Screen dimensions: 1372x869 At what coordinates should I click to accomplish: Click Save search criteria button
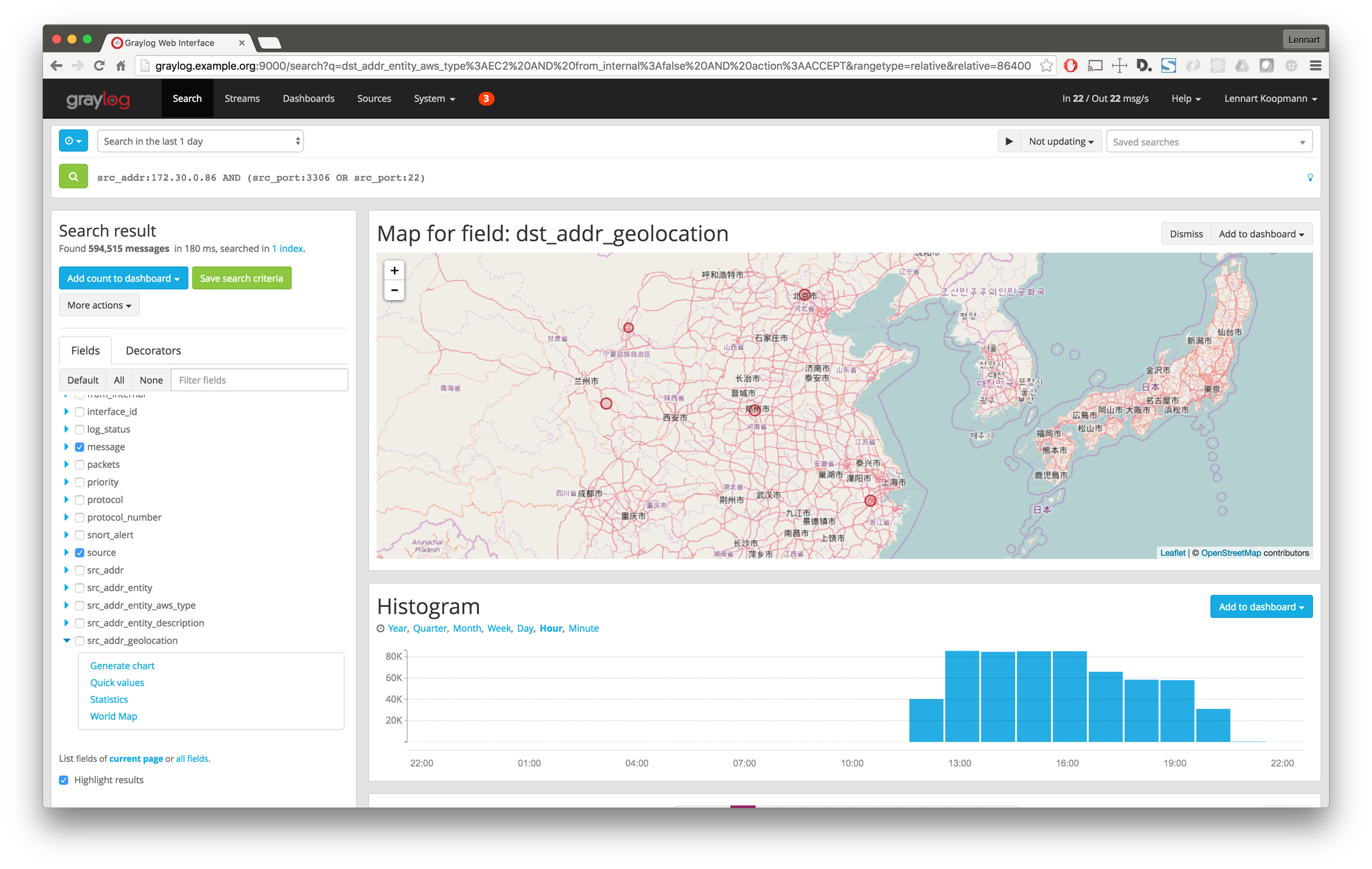[242, 278]
